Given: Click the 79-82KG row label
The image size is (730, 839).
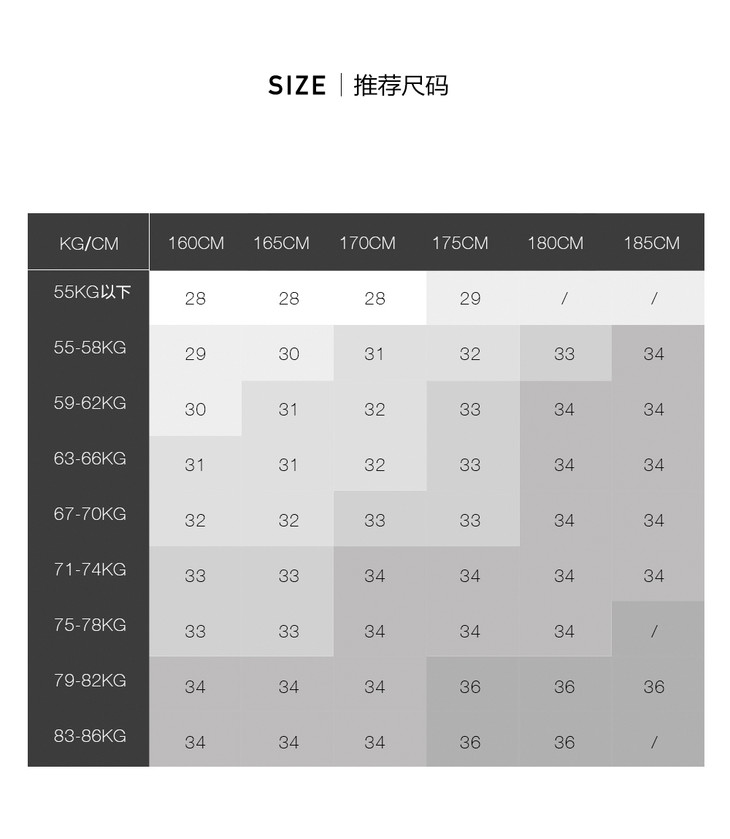Looking at the screenshot, I should [x=90, y=681].
